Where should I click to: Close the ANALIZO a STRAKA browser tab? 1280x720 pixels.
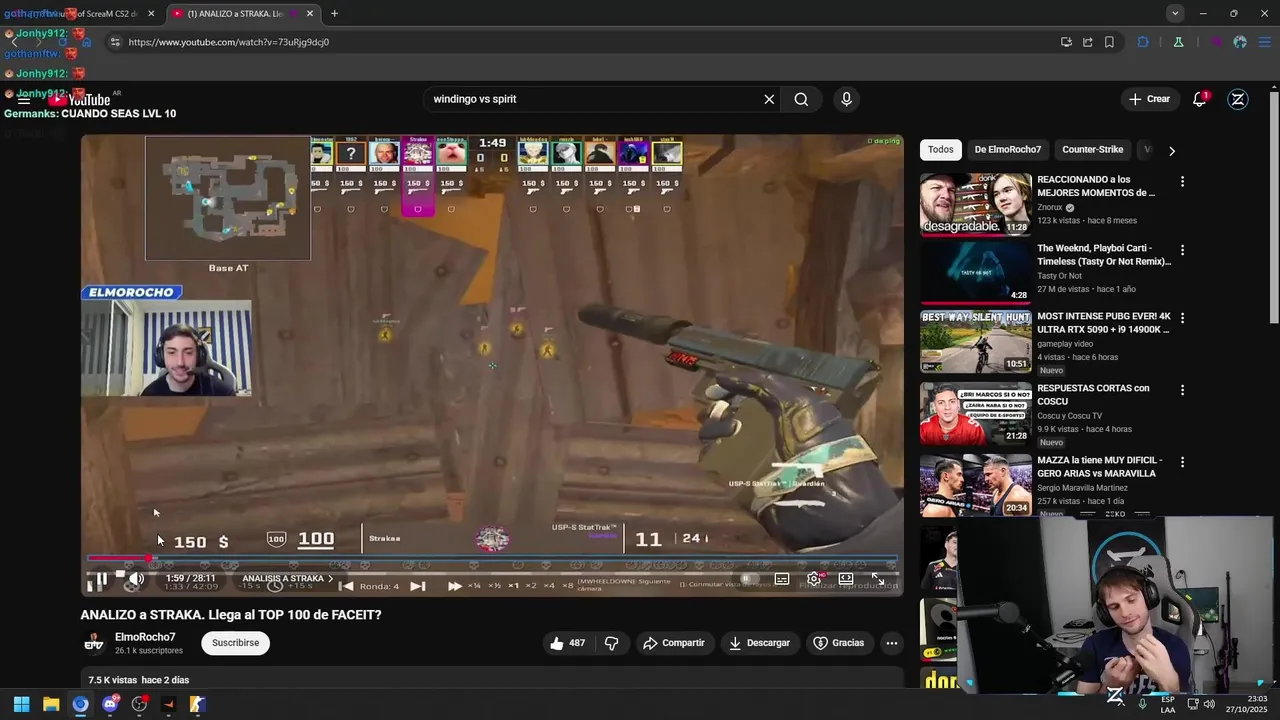310,14
